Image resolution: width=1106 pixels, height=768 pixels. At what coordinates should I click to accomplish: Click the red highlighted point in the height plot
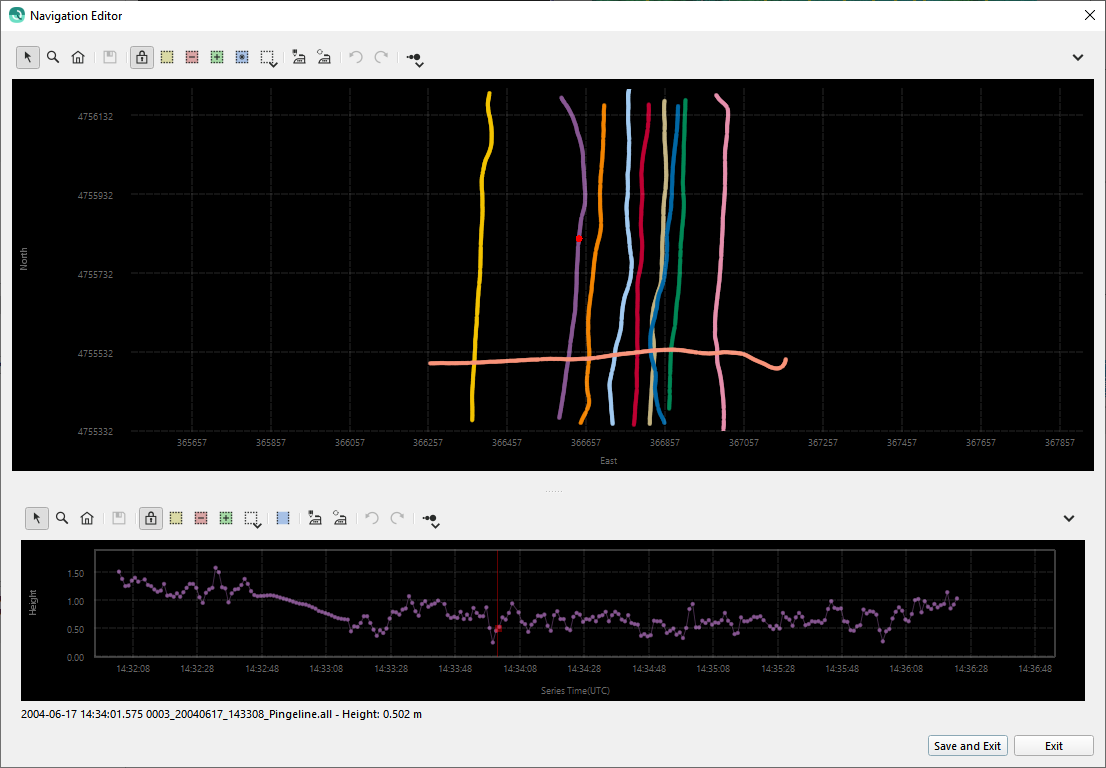pos(498,628)
